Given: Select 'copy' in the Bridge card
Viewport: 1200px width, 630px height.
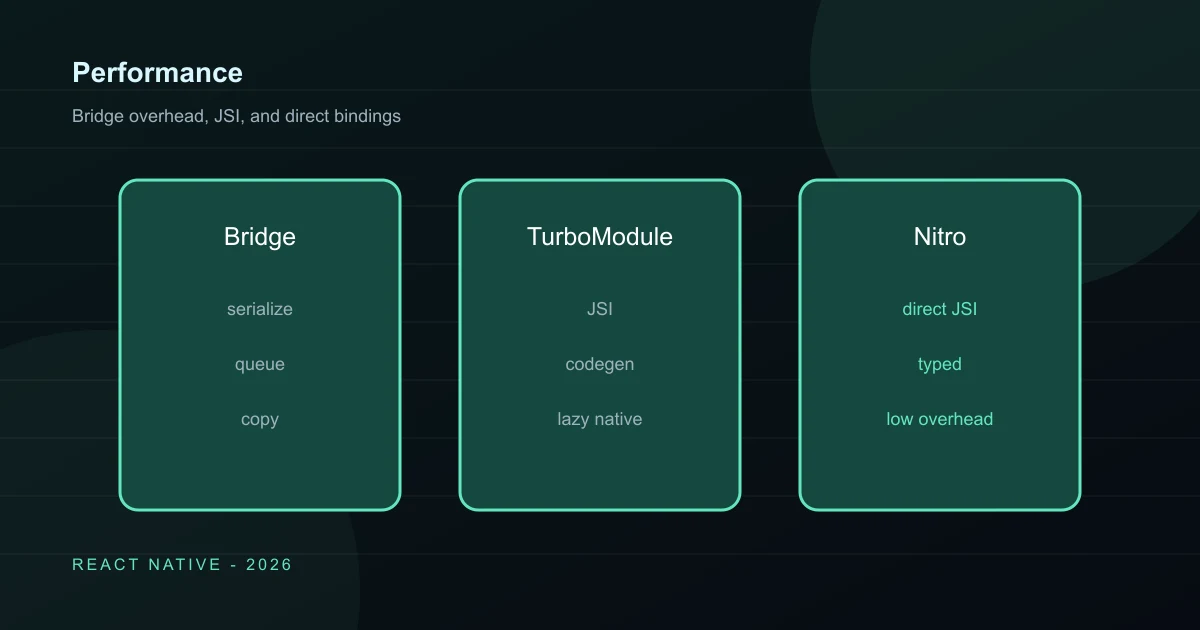Looking at the screenshot, I should tap(260, 419).
